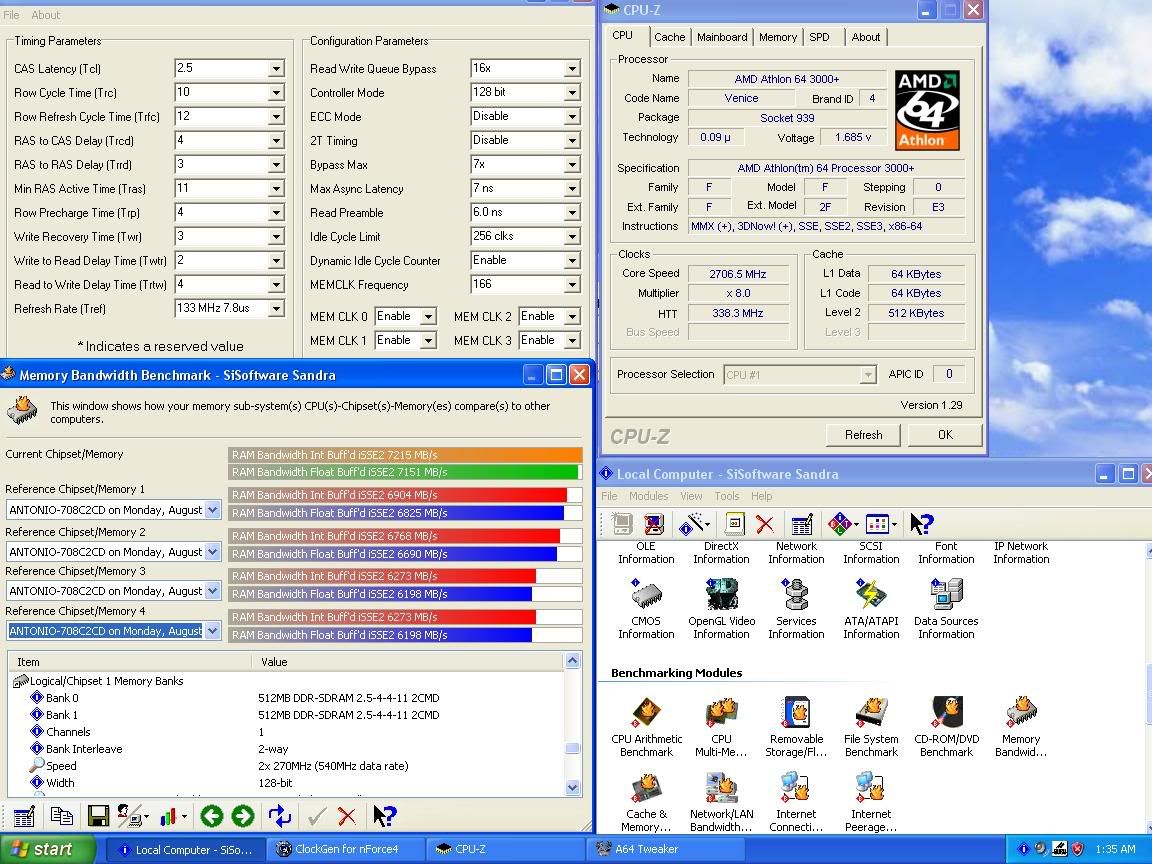The height and width of the screenshot is (864, 1152).
Task: Click OK to close CPU-Z
Action: coord(944,434)
